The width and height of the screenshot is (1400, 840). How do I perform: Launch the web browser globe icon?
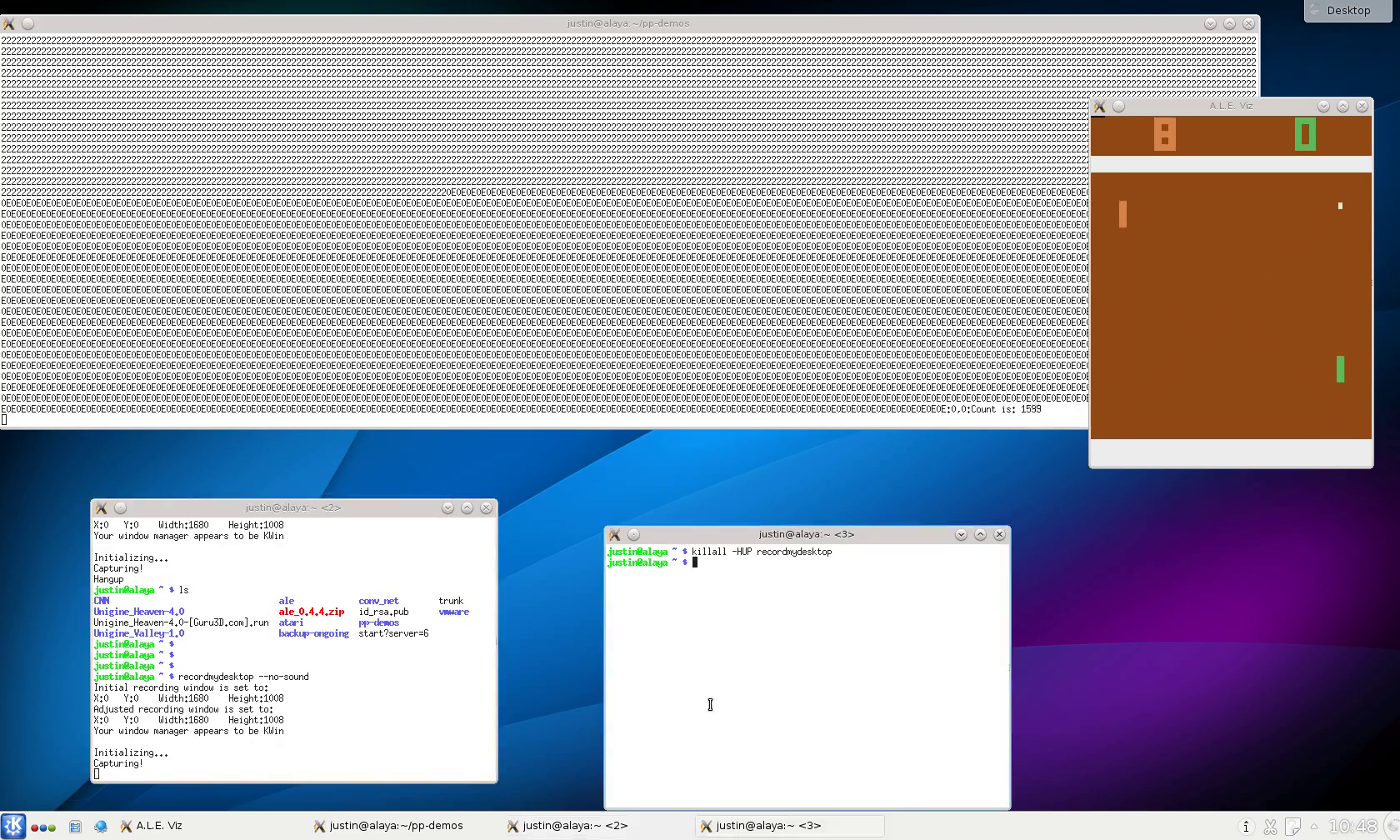pyautogui.click(x=101, y=827)
